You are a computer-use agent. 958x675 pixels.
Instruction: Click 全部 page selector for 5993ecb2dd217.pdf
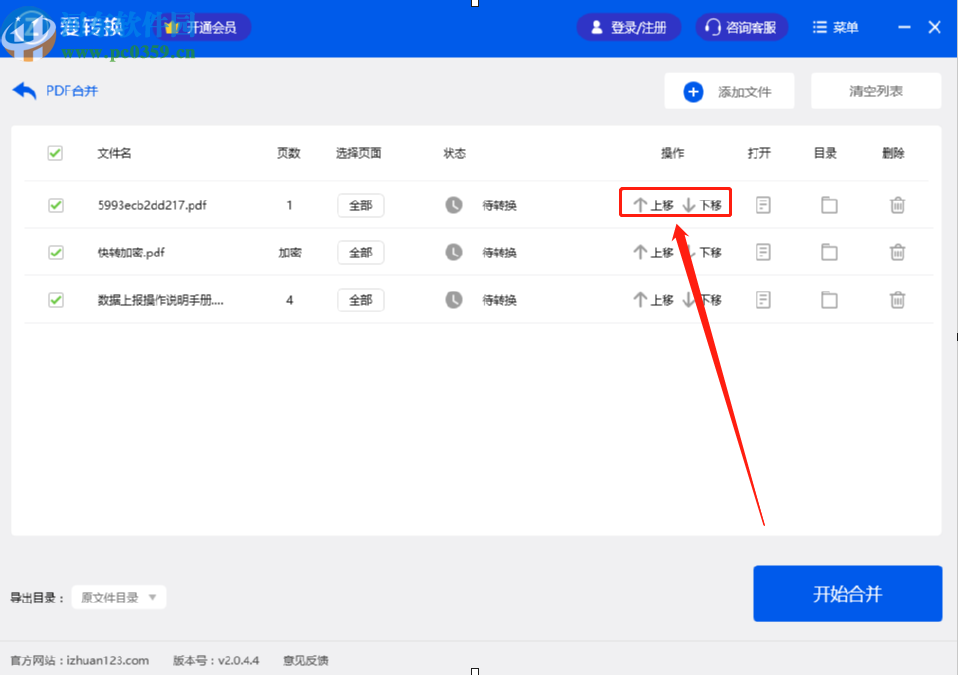[x=360, y=205]
